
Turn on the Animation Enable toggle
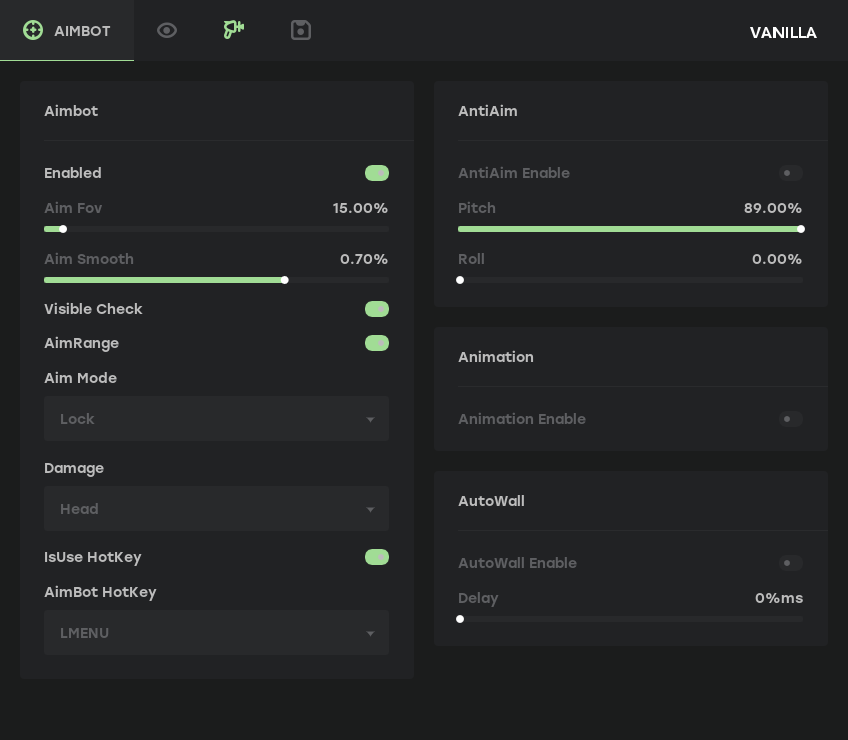(790, 419)
